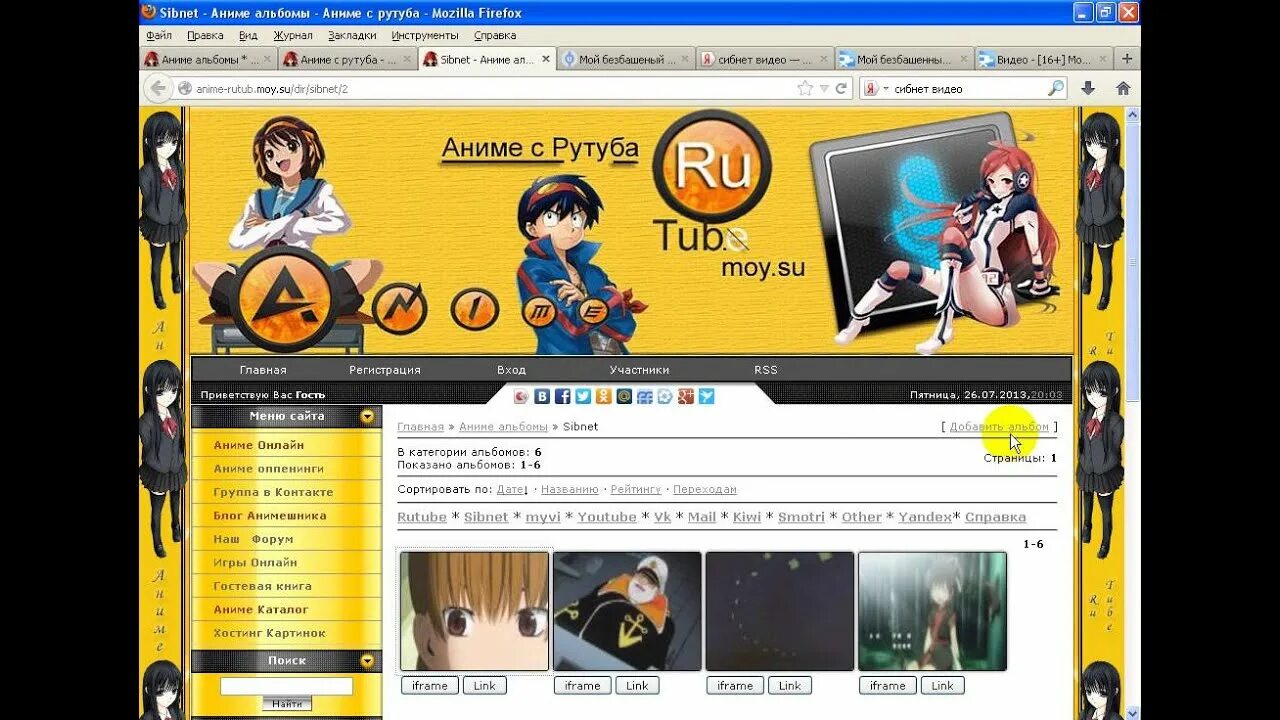Open the captain with anchor thumbnail
1280x720 pixels.
coord(627,611)
